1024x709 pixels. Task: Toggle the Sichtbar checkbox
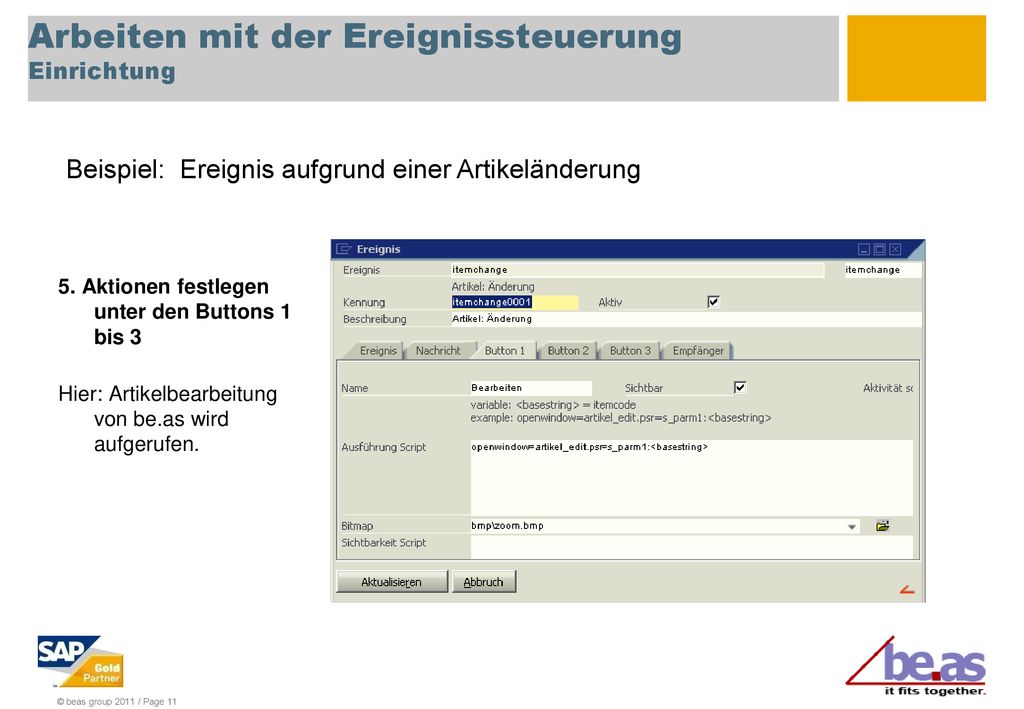click(740, 387)
